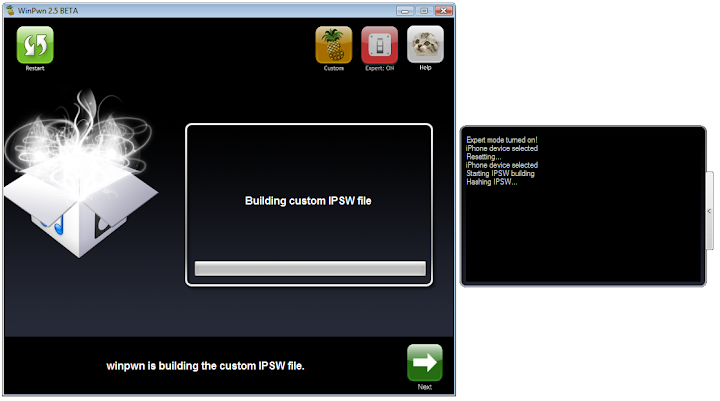
Task: Click the green Restart icon
Action: (x=35, y=45)
